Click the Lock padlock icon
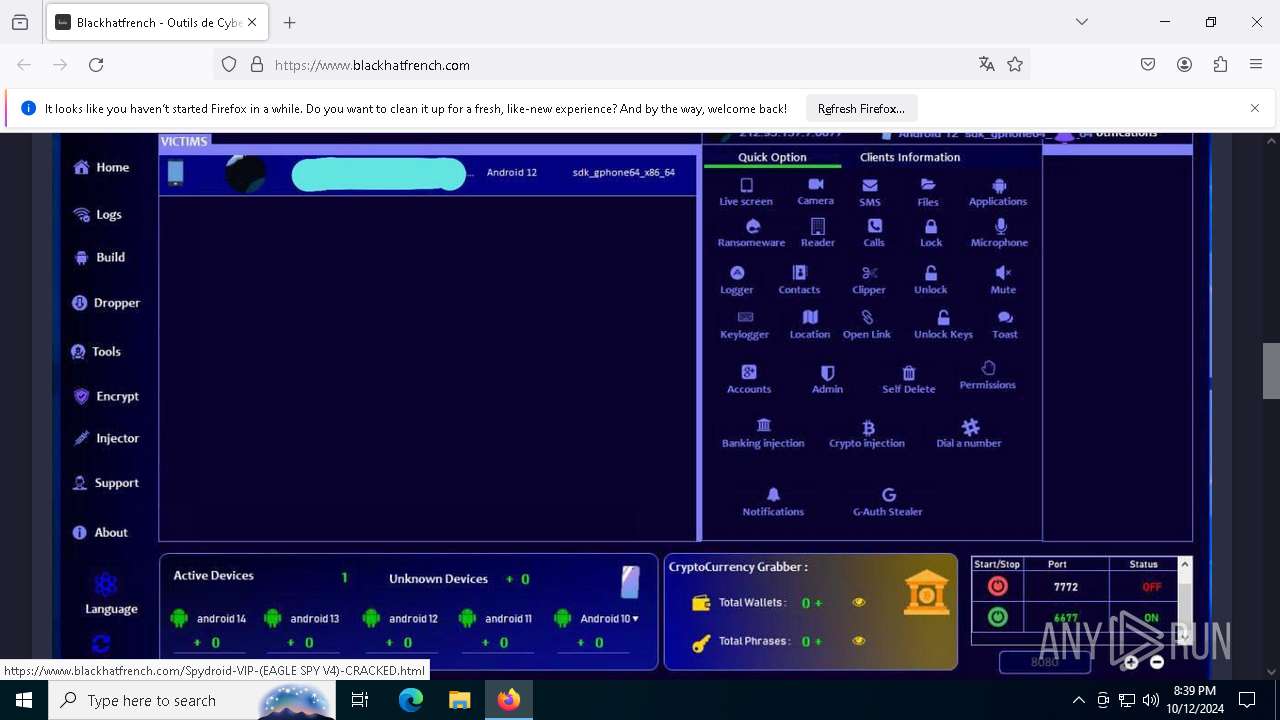Image resolution: width=1280 pixels, height=720 pixels. click(x=931, y=226)
